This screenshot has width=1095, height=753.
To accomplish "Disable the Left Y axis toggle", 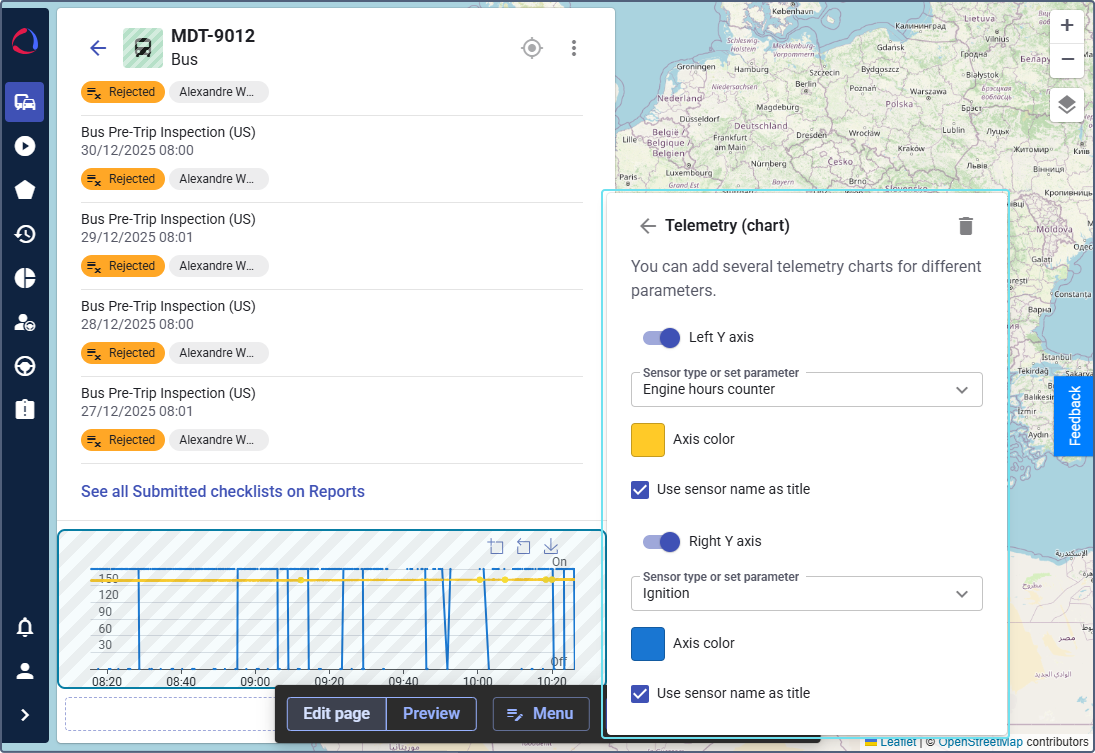I will (660, 337).
